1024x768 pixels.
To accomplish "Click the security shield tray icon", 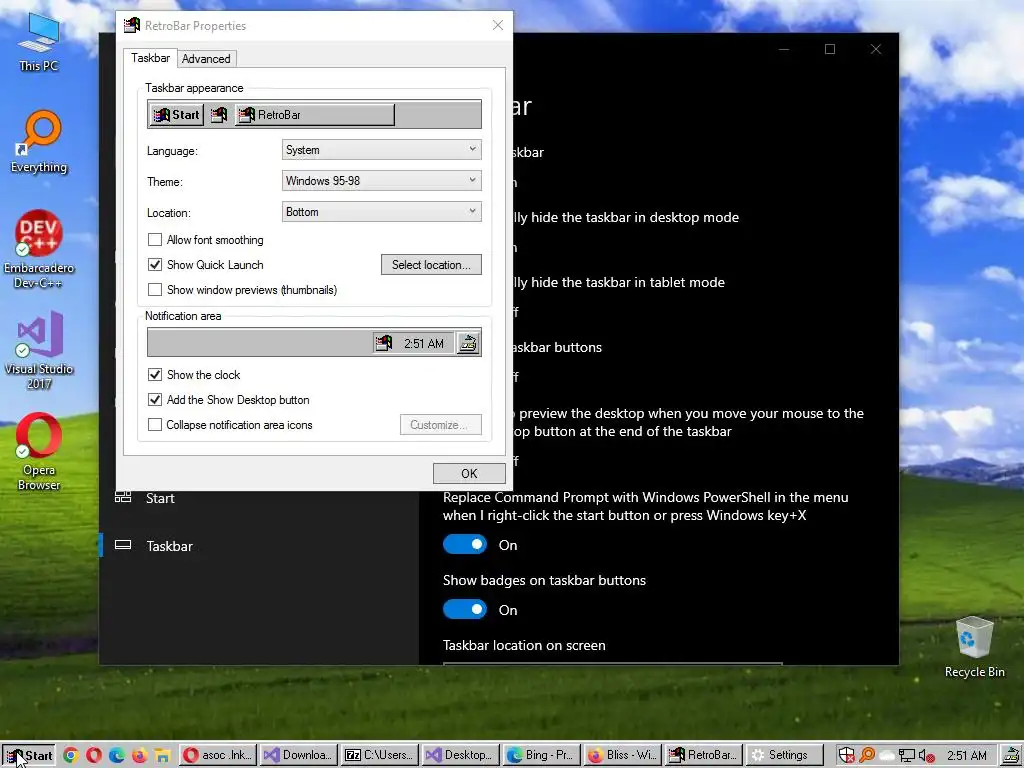I will tap(846, 756).
